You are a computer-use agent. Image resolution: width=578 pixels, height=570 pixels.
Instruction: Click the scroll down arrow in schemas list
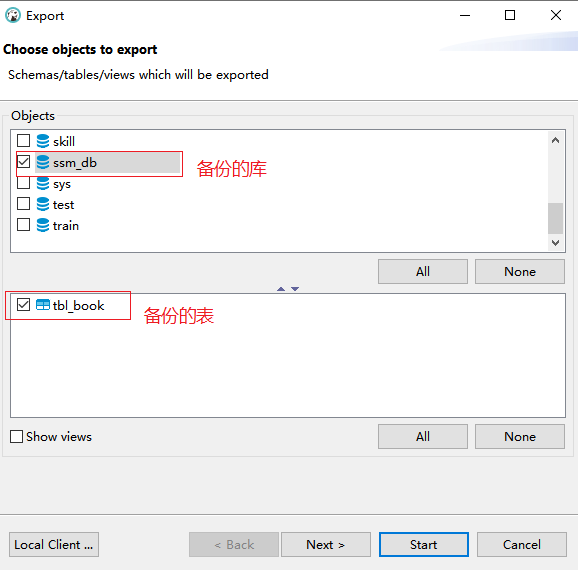tap(556, 243)
